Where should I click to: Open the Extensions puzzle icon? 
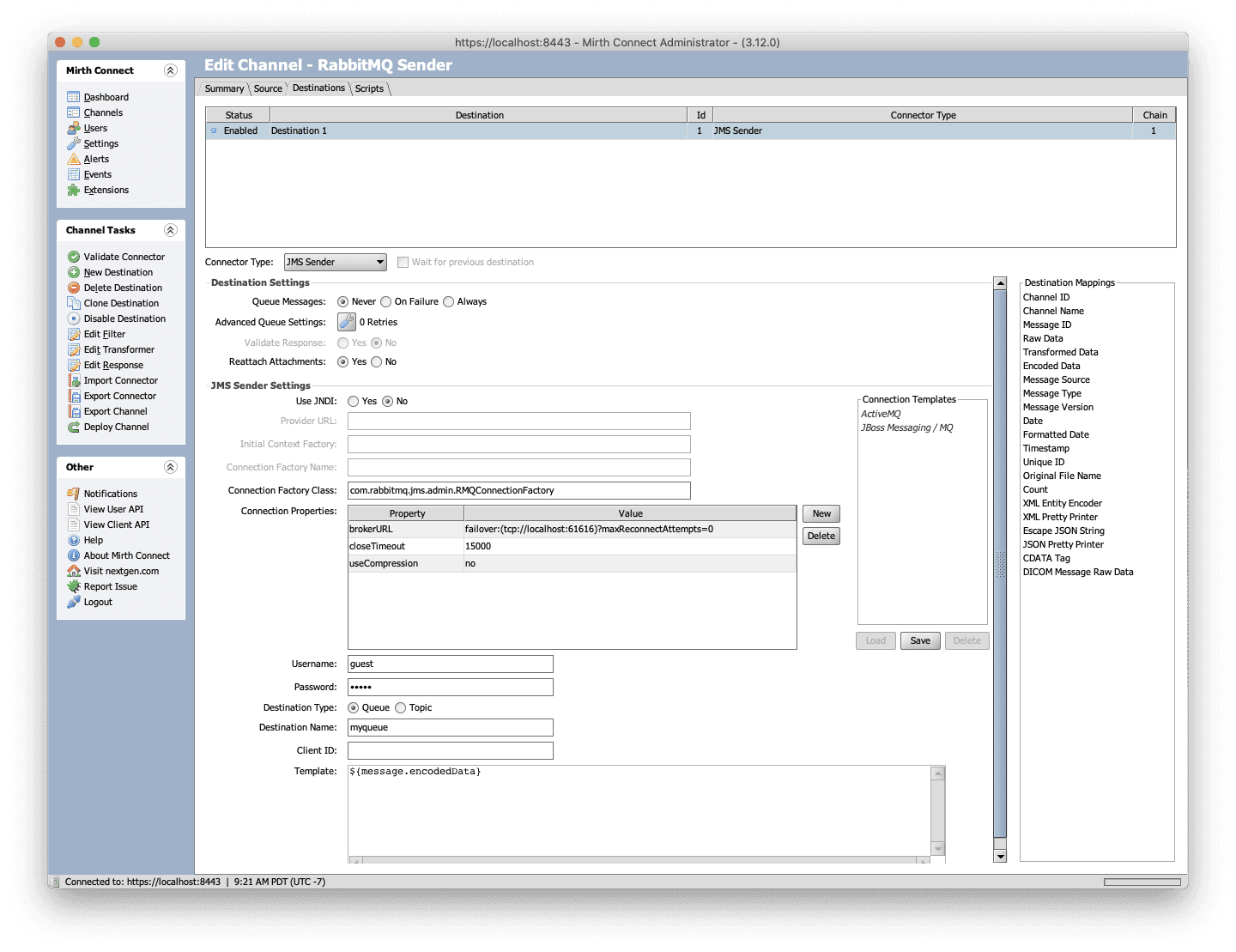(74, 190)
